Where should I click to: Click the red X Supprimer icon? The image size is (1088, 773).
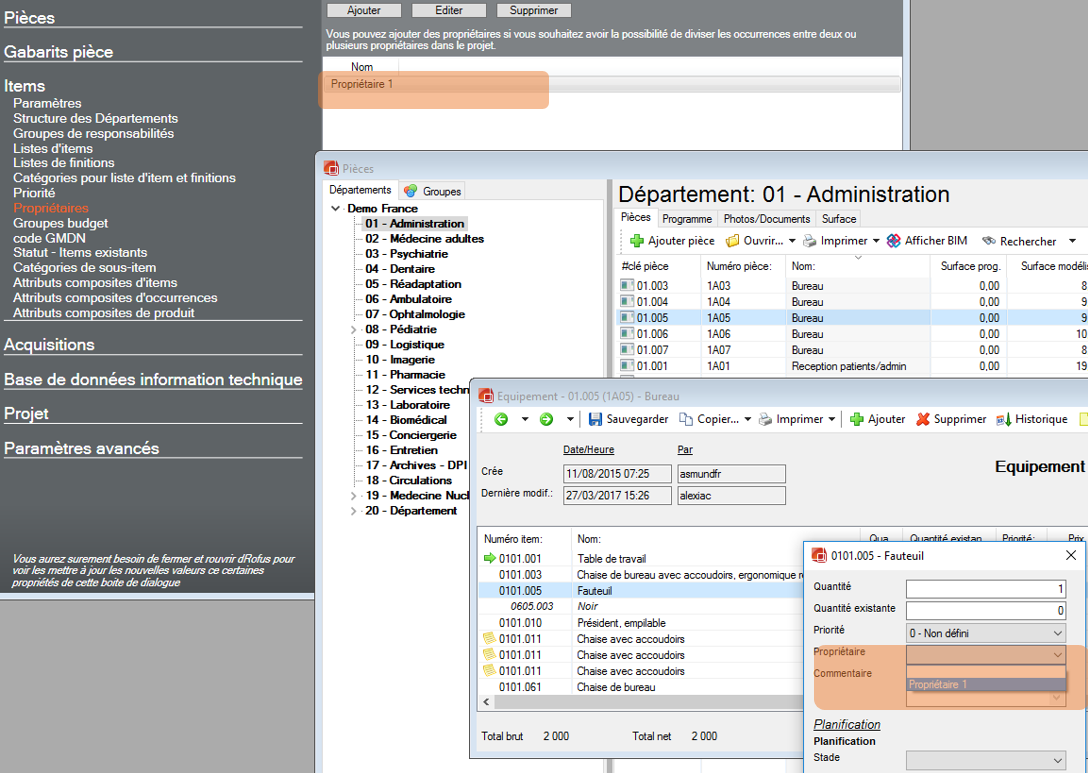tap(923, 420)
